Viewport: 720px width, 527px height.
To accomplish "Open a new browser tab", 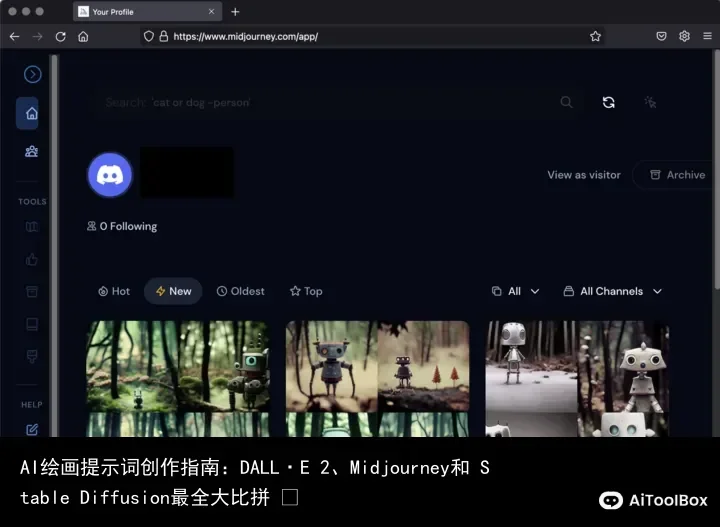I will (x=235, y=12).
